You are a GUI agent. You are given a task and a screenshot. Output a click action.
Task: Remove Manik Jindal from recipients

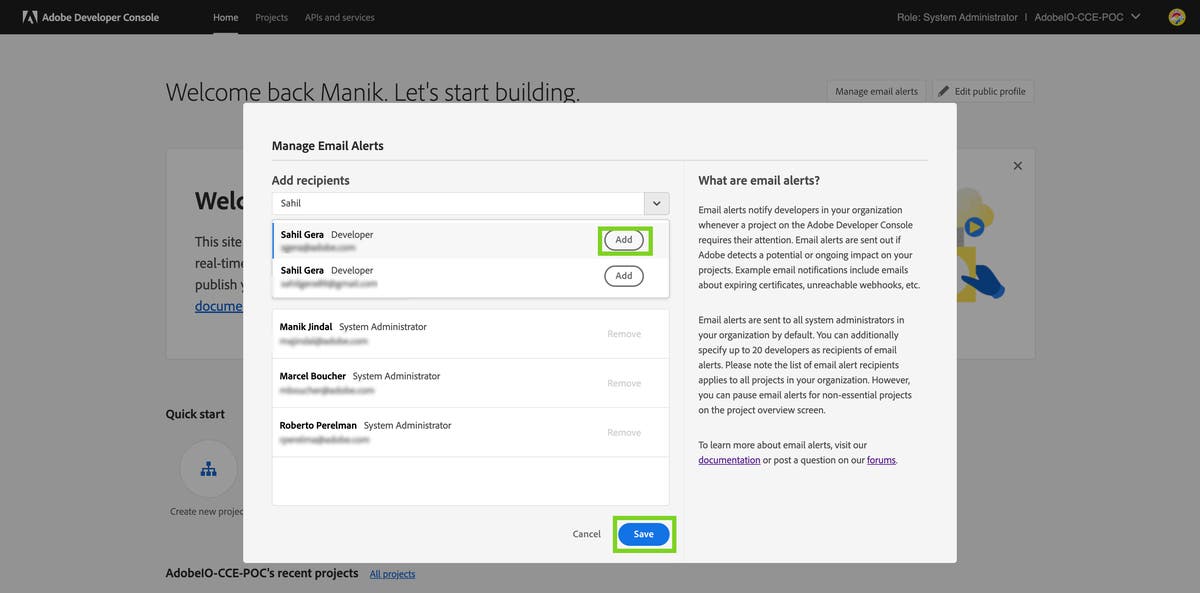pyautogui.click(x=624, y=334)
